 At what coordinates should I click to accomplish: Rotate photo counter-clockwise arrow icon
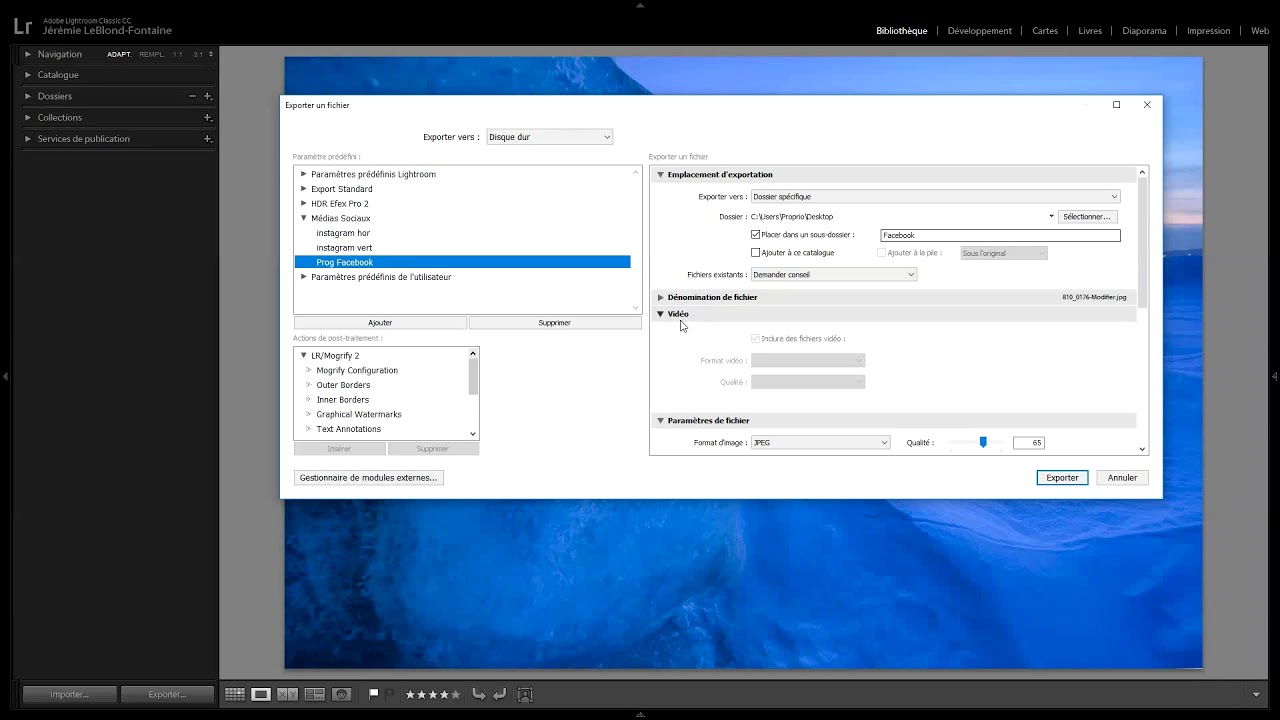479,694
